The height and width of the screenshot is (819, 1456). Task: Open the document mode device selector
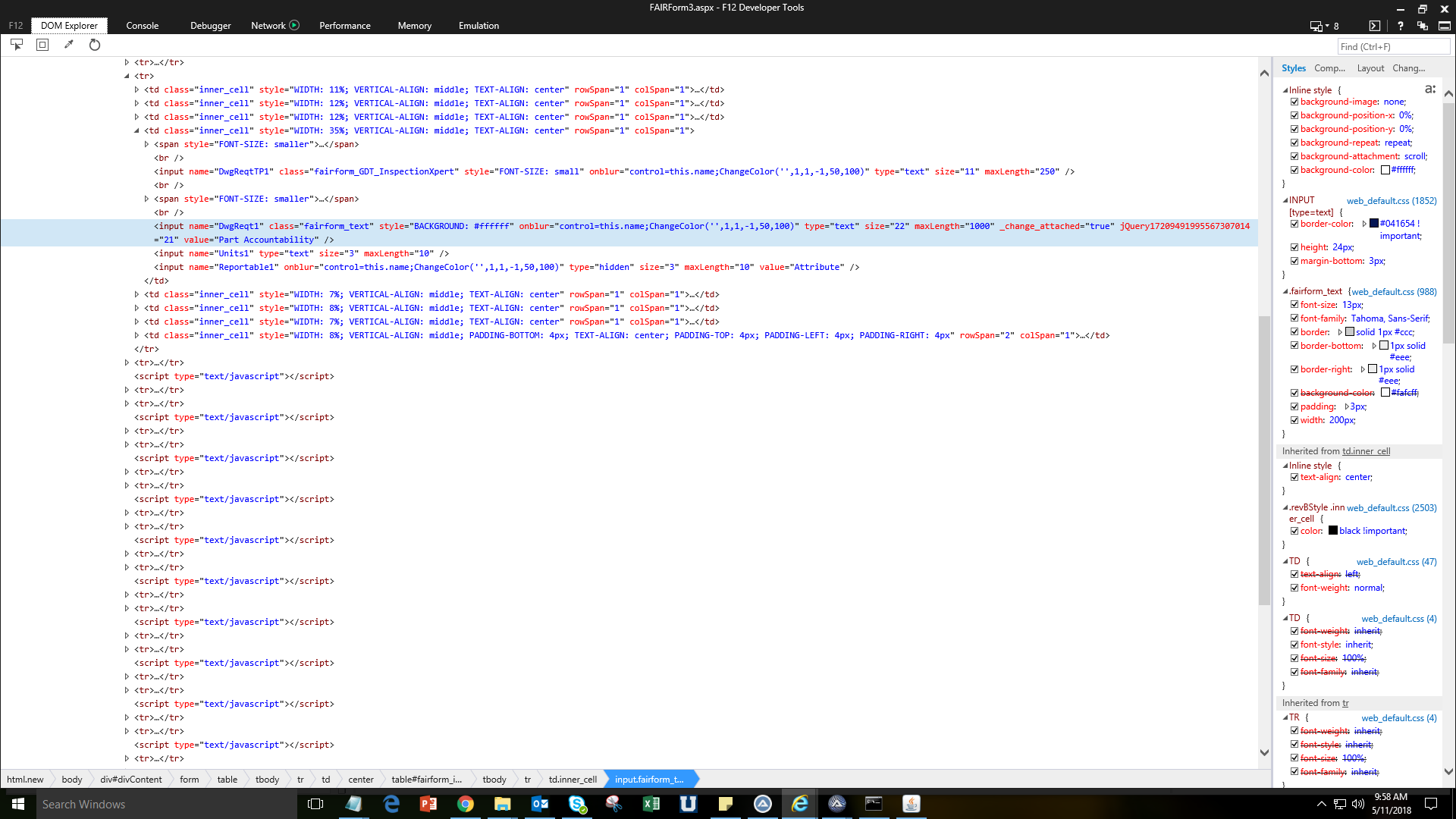click(1319, 26)
